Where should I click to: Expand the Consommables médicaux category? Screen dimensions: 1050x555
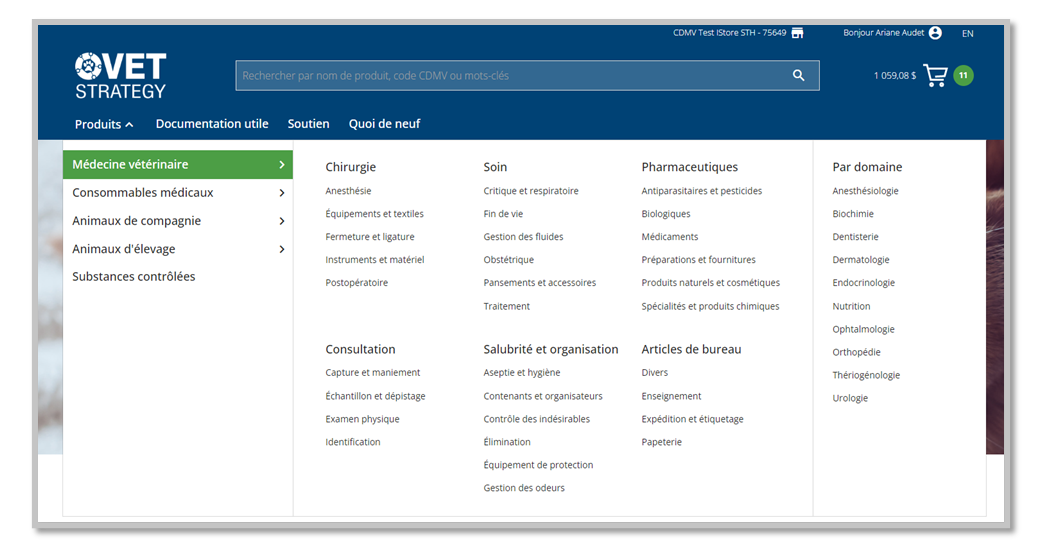point(177,193)
